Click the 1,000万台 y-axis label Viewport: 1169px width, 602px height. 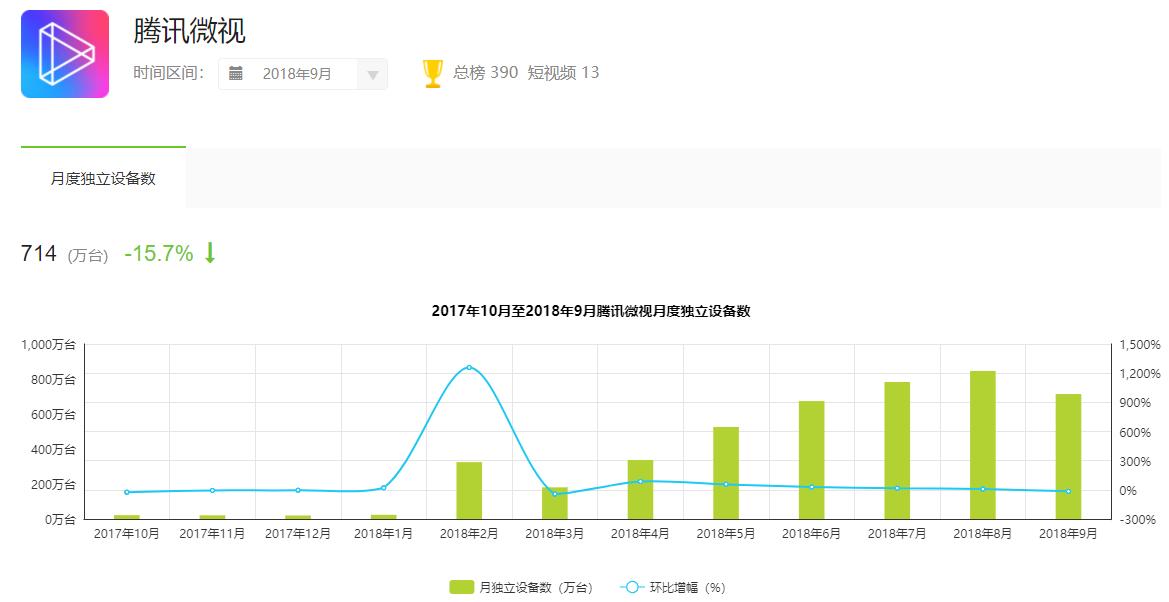pos(48,345)
